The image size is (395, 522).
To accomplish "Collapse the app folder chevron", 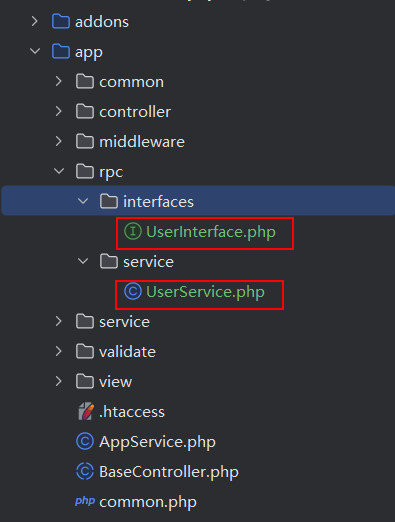I will coord(35,52).
